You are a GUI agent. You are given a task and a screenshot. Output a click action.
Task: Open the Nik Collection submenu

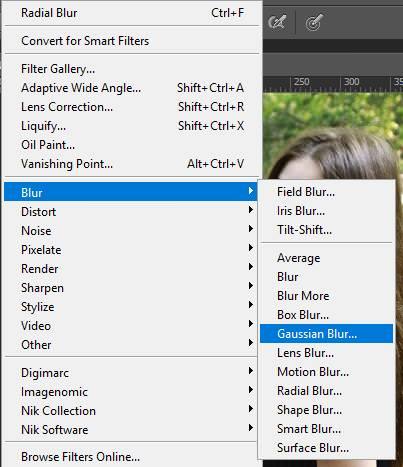point(131,411)
